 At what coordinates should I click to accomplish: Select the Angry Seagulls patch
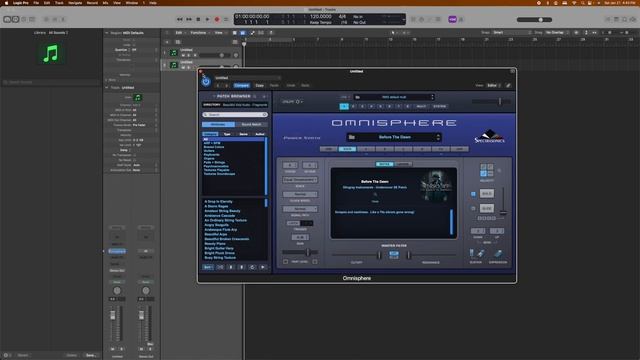coord(216,225)
